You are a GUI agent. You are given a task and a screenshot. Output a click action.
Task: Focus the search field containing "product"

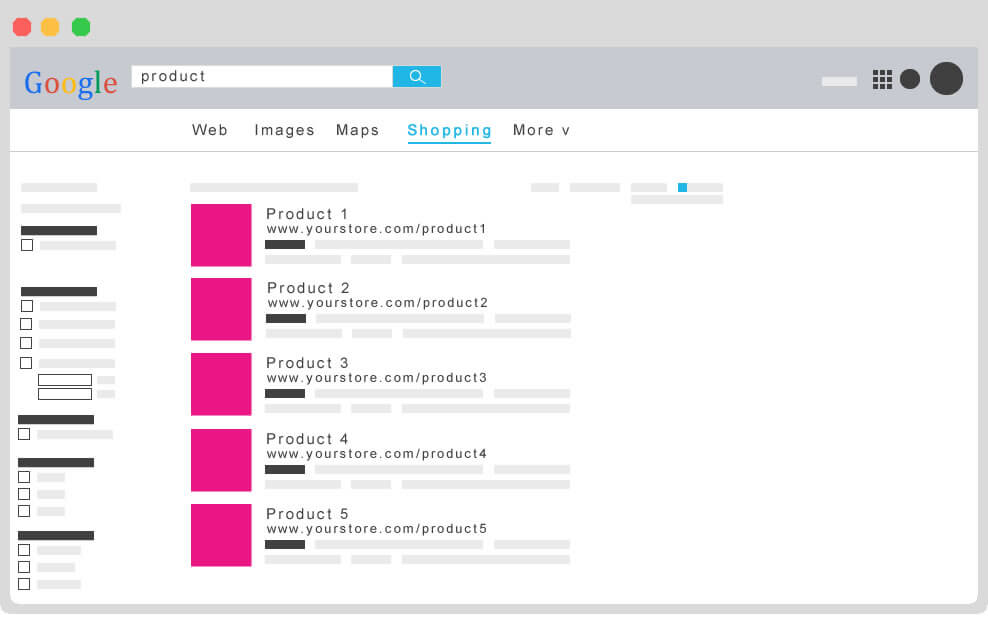pyautogui.click(x=262, y=77)
